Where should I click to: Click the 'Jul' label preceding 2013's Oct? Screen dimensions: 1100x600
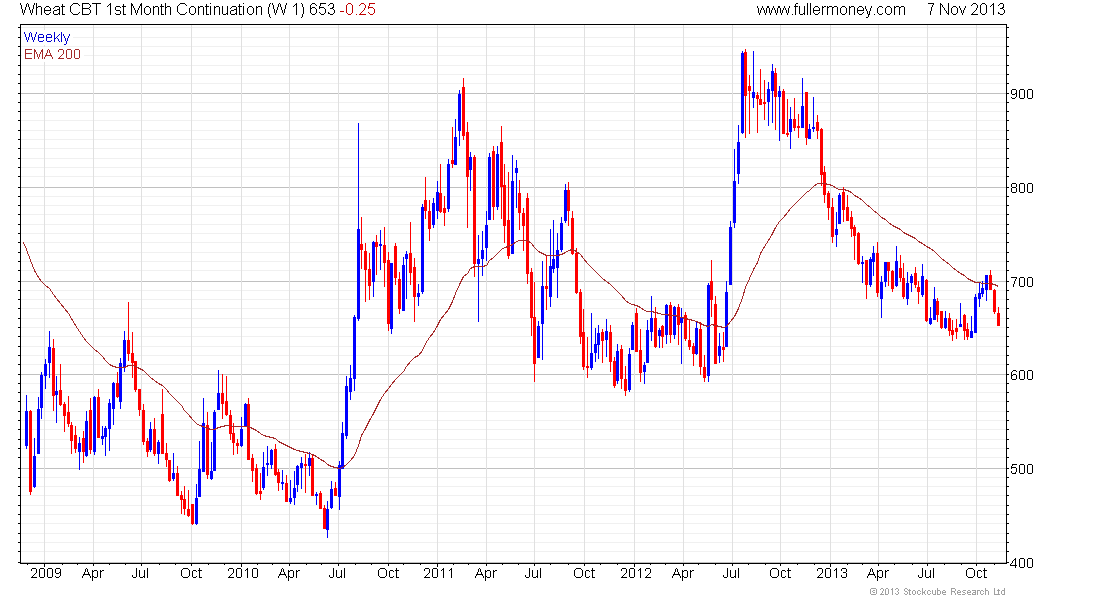click(927, 573)
